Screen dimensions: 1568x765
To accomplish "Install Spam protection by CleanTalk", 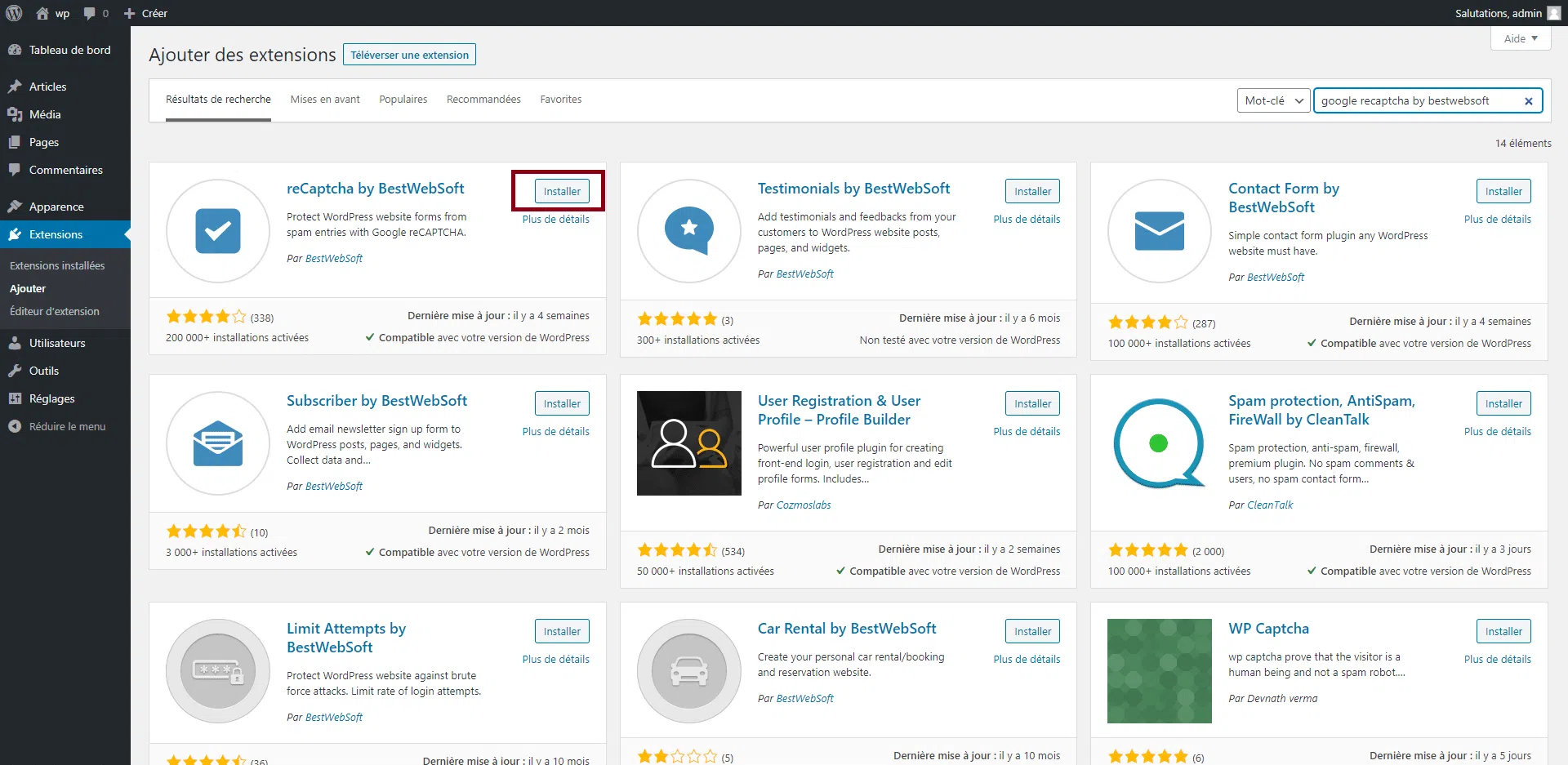I will coord(1503,403).
